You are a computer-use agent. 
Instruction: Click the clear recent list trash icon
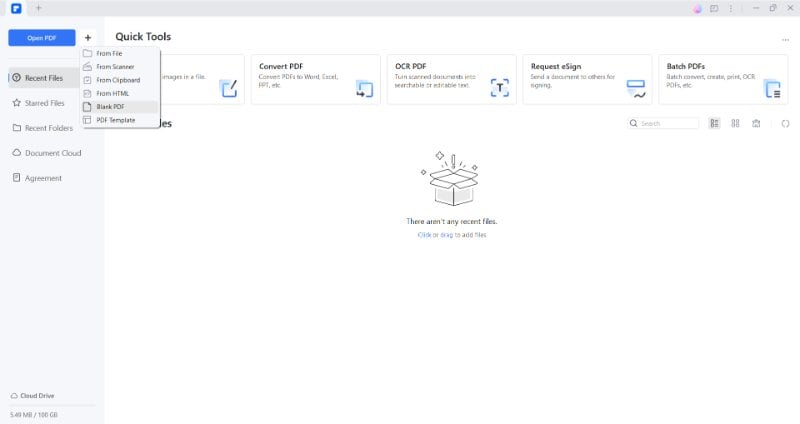click(756, 123)
